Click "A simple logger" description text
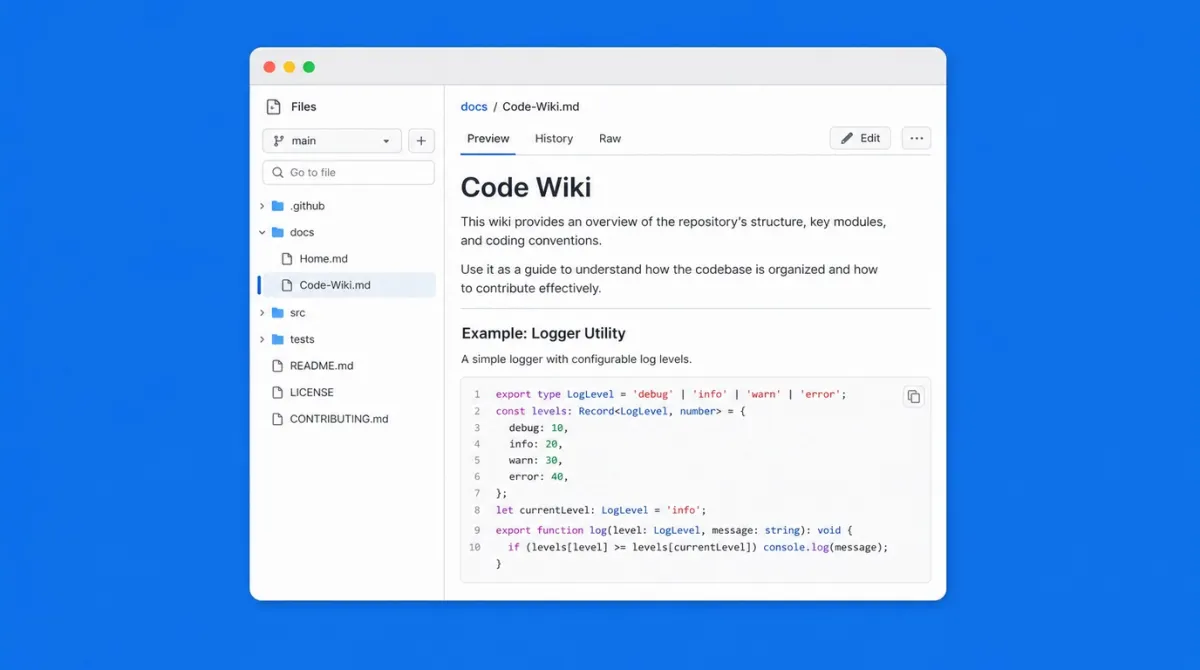Image resolution: width=1200 pixels, height=670 pixels. (576, 359)
